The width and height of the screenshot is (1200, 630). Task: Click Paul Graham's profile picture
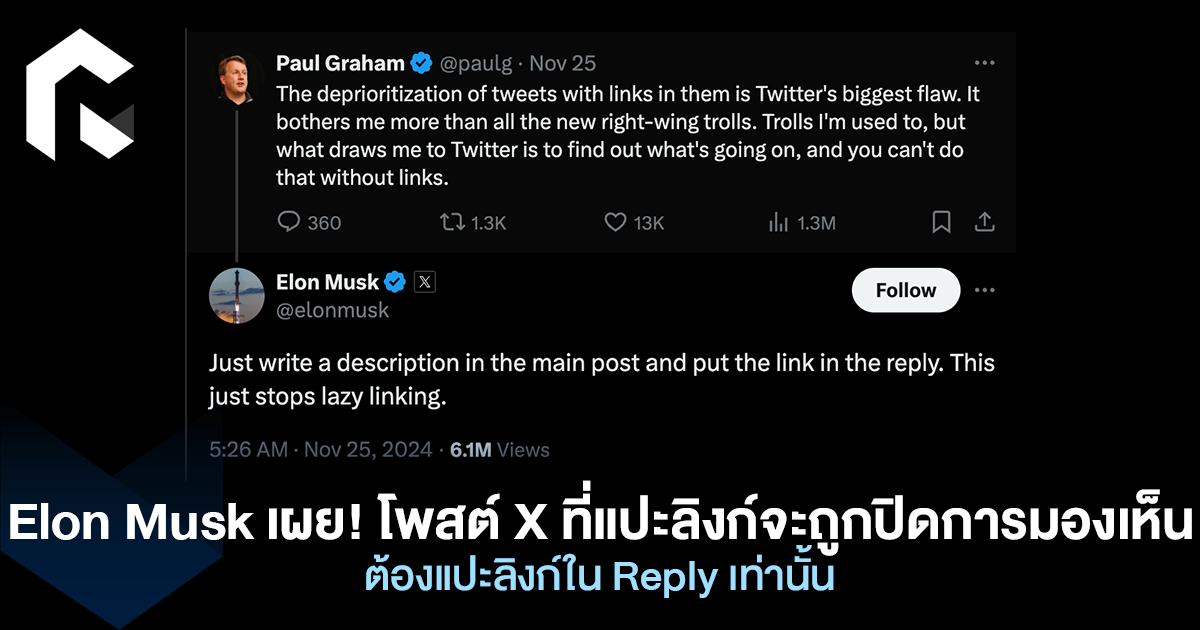237,77
